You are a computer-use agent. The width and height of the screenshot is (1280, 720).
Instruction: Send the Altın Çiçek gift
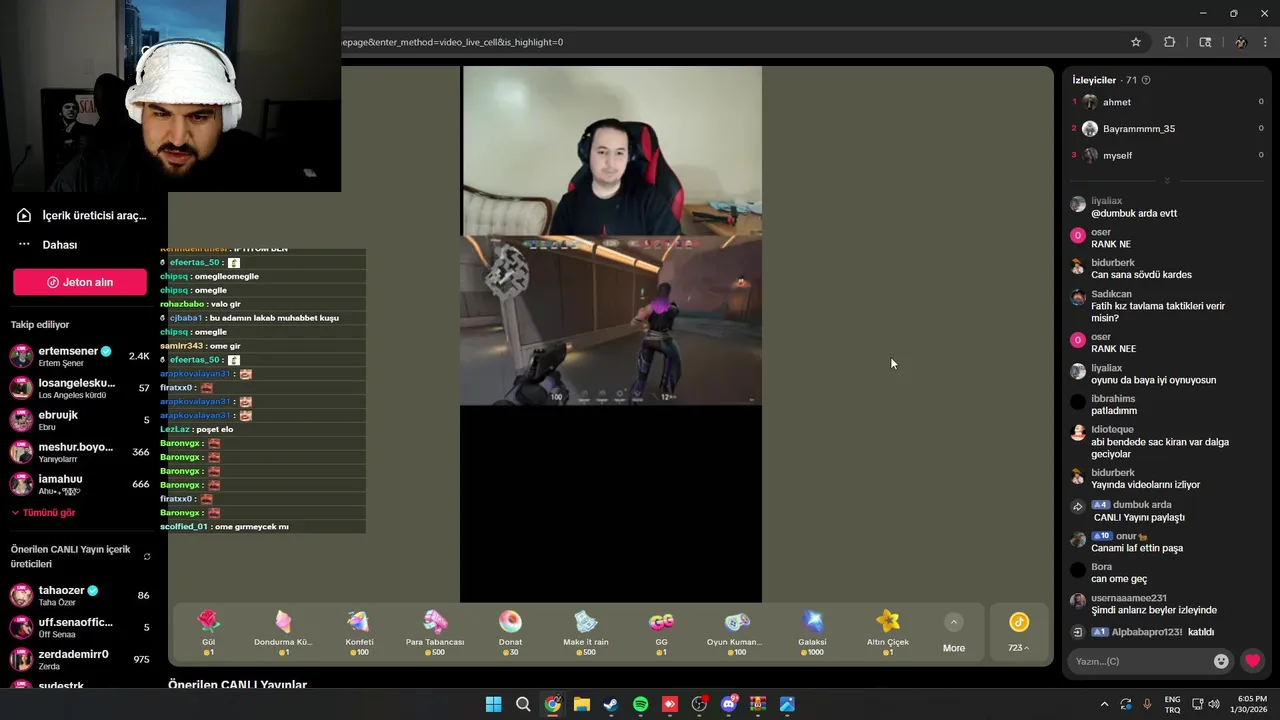pos(888,631)
